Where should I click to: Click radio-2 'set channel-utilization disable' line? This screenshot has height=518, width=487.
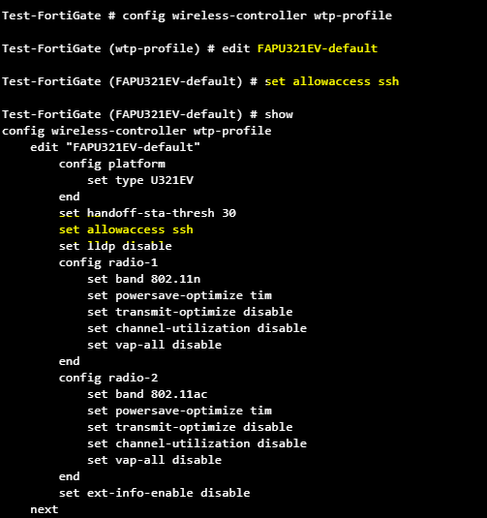pos(197,444)
